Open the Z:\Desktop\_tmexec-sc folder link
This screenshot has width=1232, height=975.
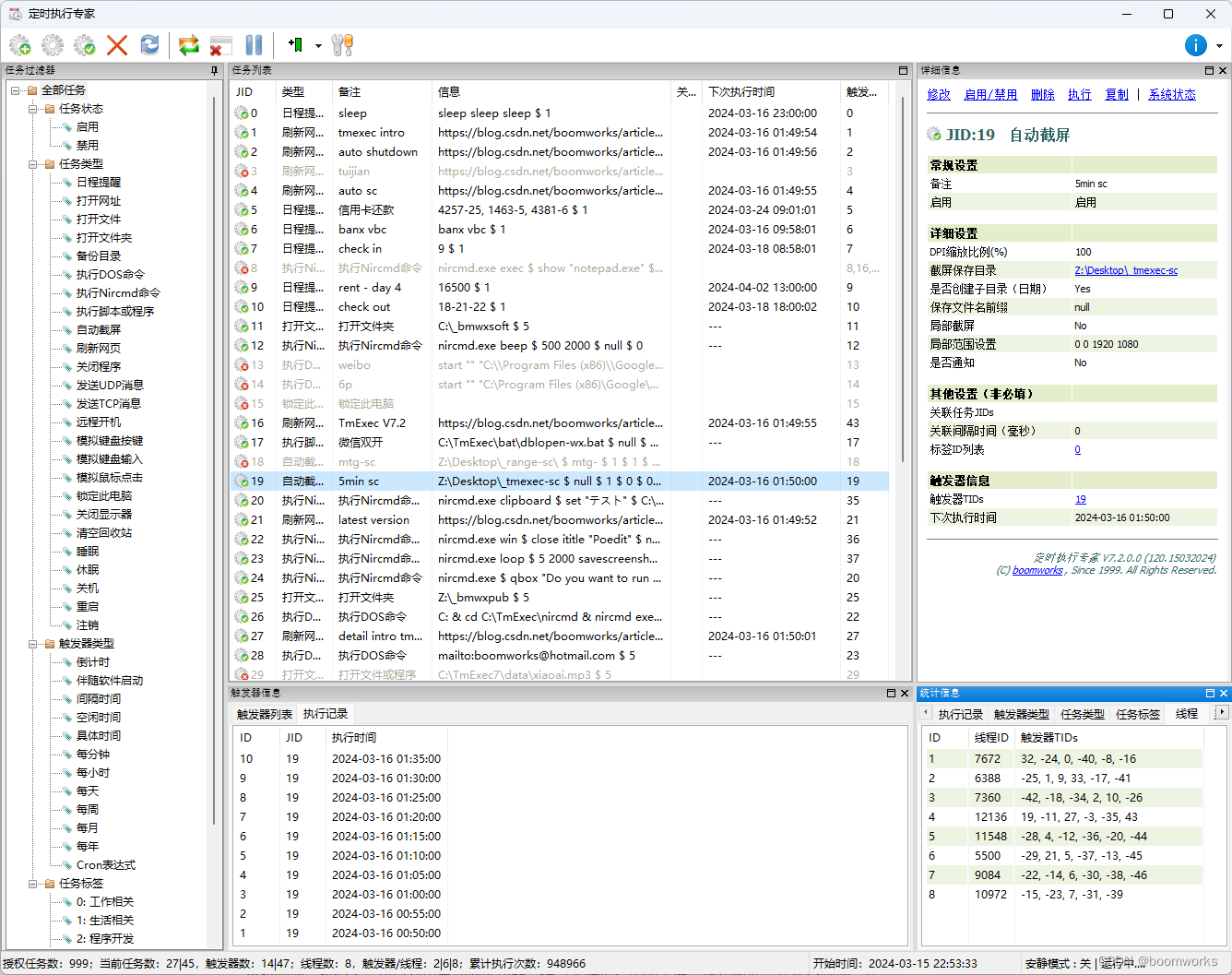point(1126,270)
